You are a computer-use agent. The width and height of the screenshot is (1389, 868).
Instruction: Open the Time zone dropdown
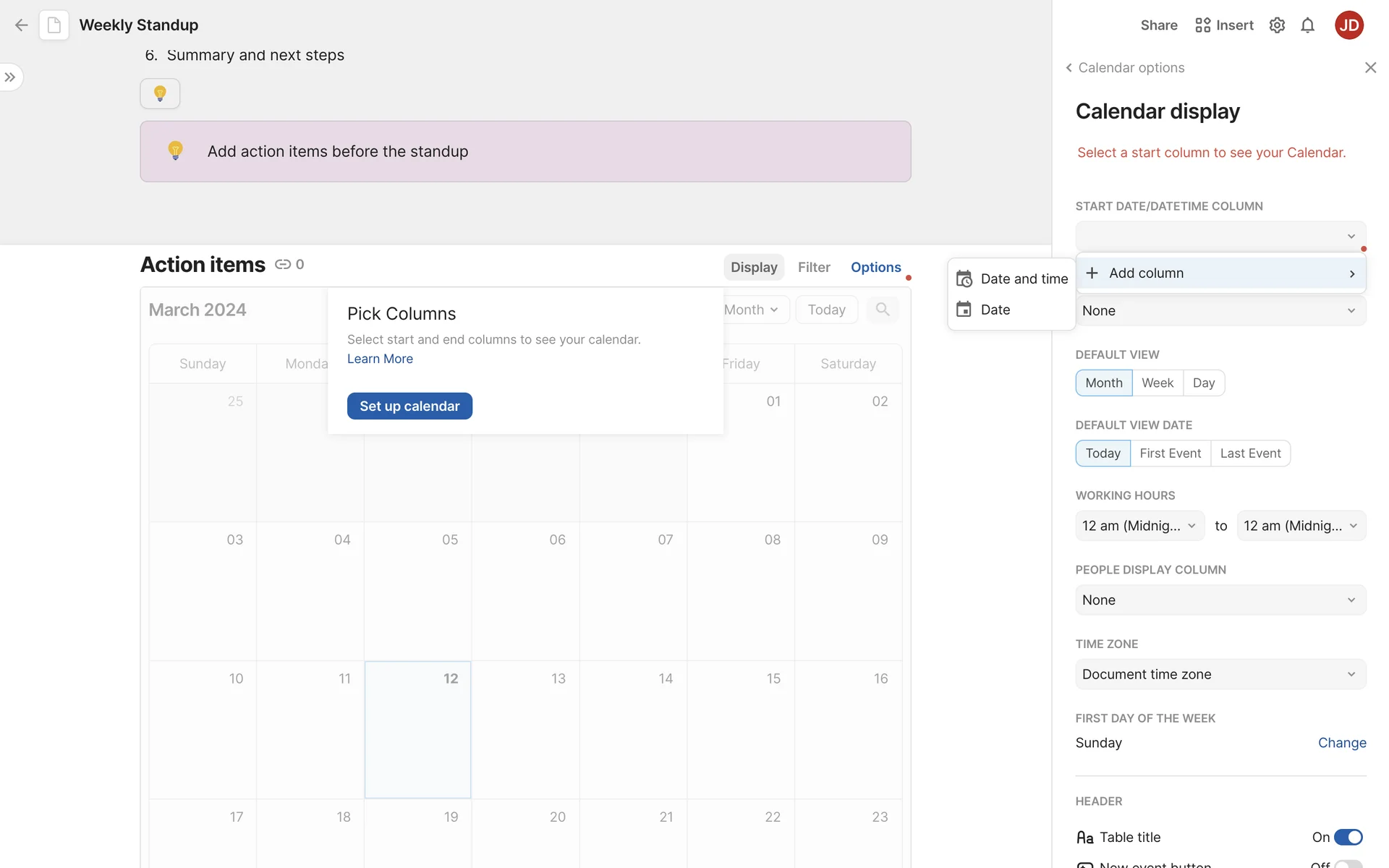(1220, 674)
